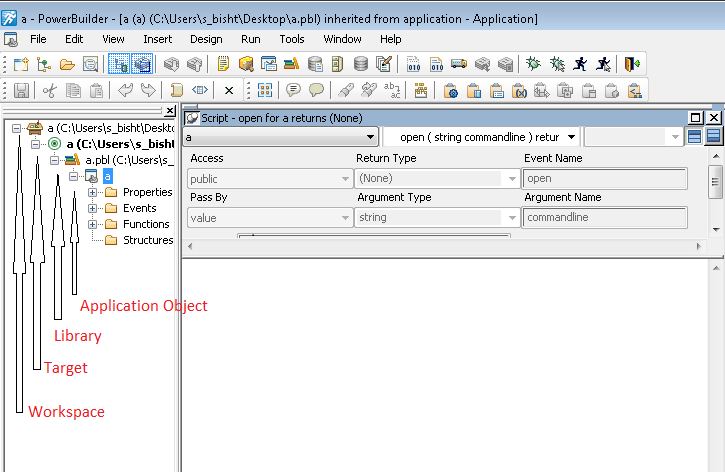Maximize the Script view pane
This screenshot has height=472, width=725.
pyautogui.click(x=695, y=118)
